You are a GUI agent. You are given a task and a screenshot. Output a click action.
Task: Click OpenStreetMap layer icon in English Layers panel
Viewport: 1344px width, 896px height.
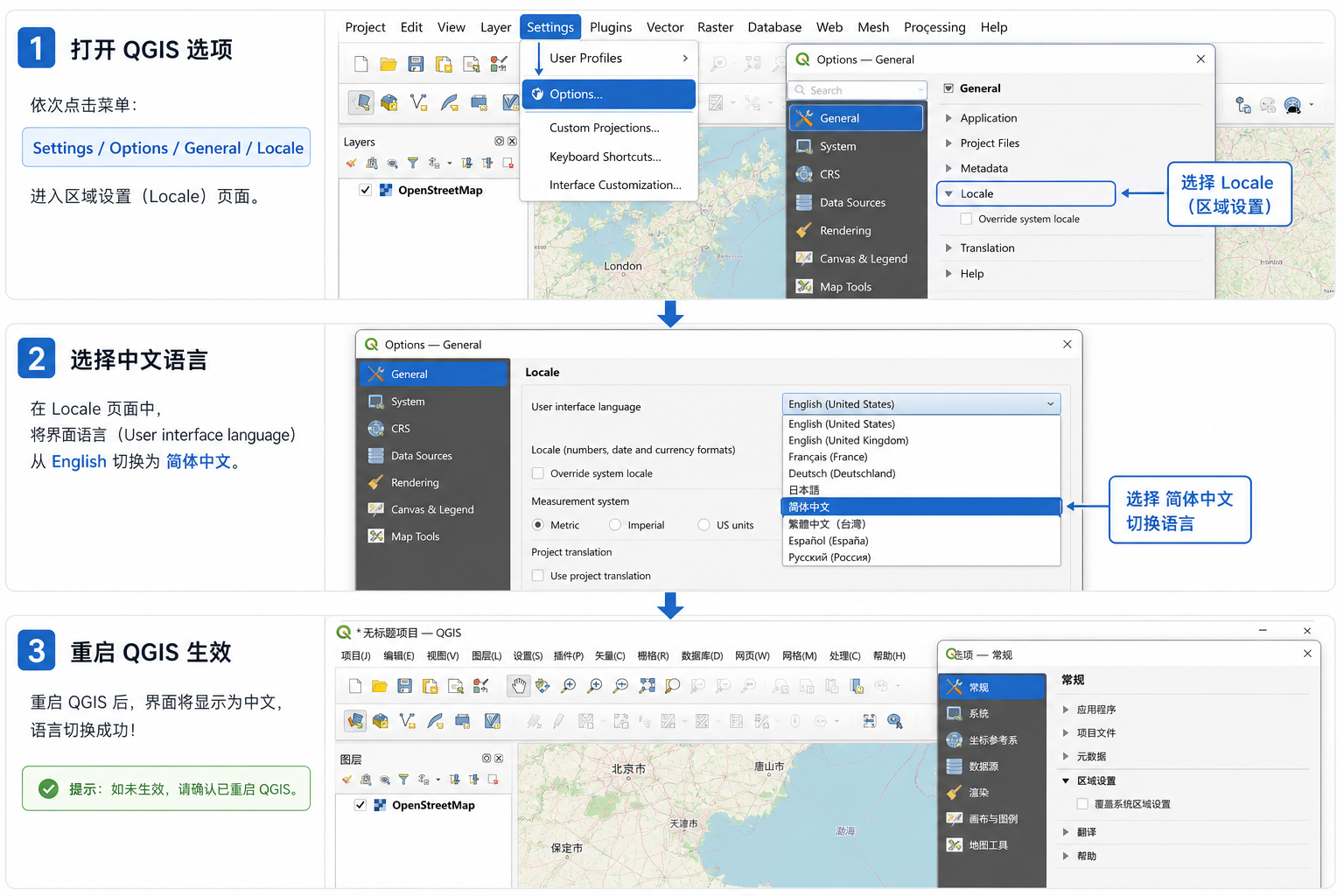pos(385,190)
